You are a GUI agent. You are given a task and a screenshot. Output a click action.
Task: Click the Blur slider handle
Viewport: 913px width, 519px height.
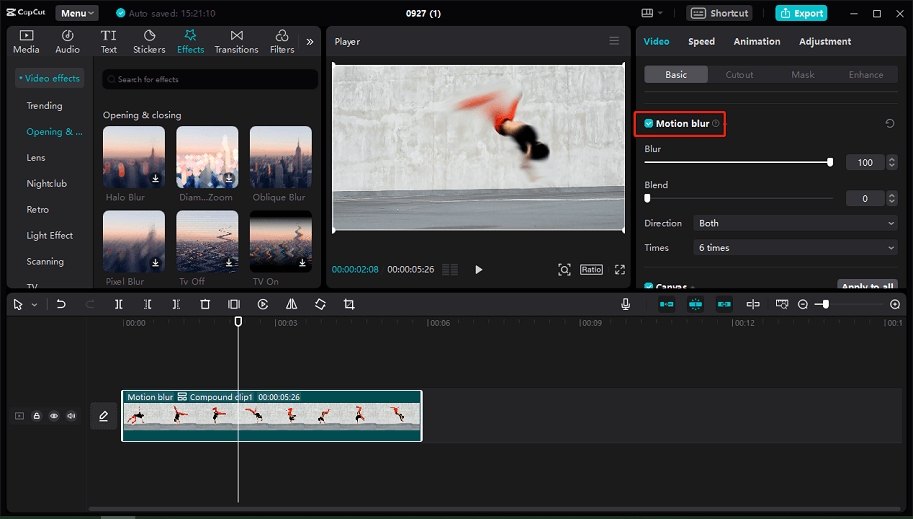coord(830,162)
